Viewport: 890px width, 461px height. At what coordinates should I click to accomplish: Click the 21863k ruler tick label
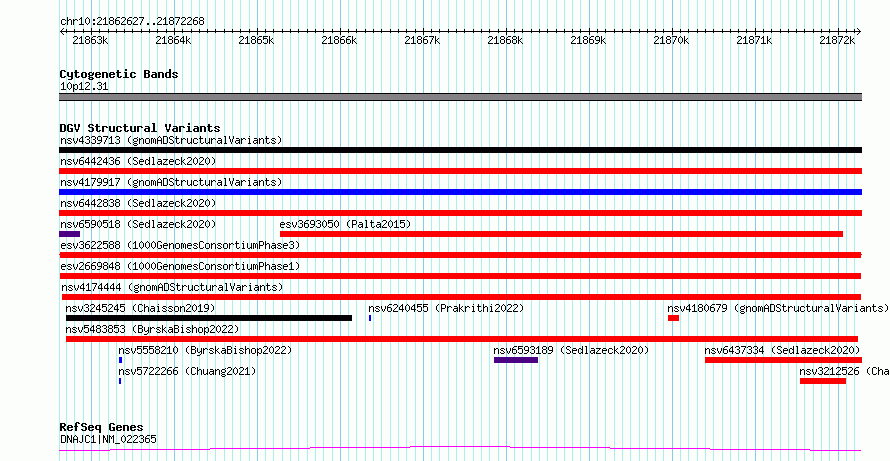pyautogui.click(x=91, y=40)
